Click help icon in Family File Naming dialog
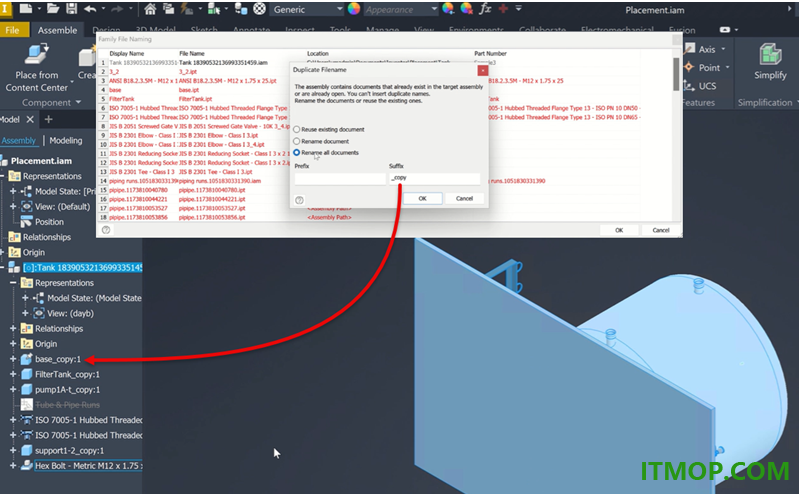 click(106, 230)
